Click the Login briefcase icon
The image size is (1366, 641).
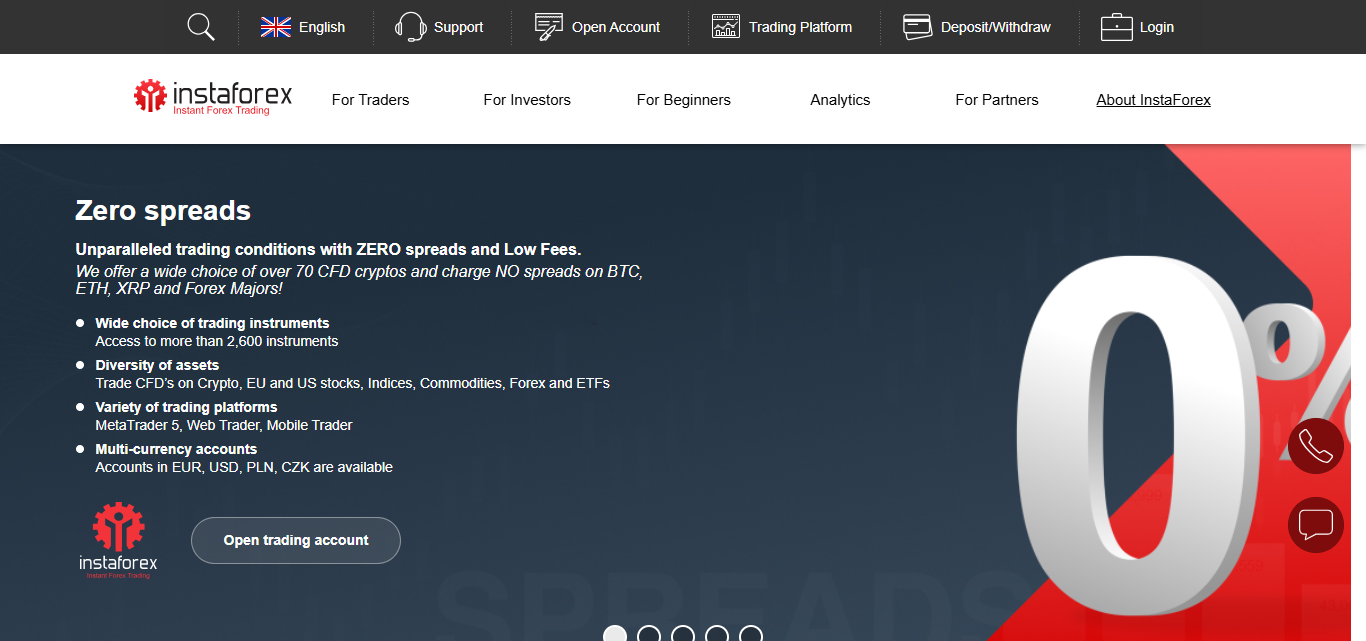pyautogui.click(x=1116, y=27)
